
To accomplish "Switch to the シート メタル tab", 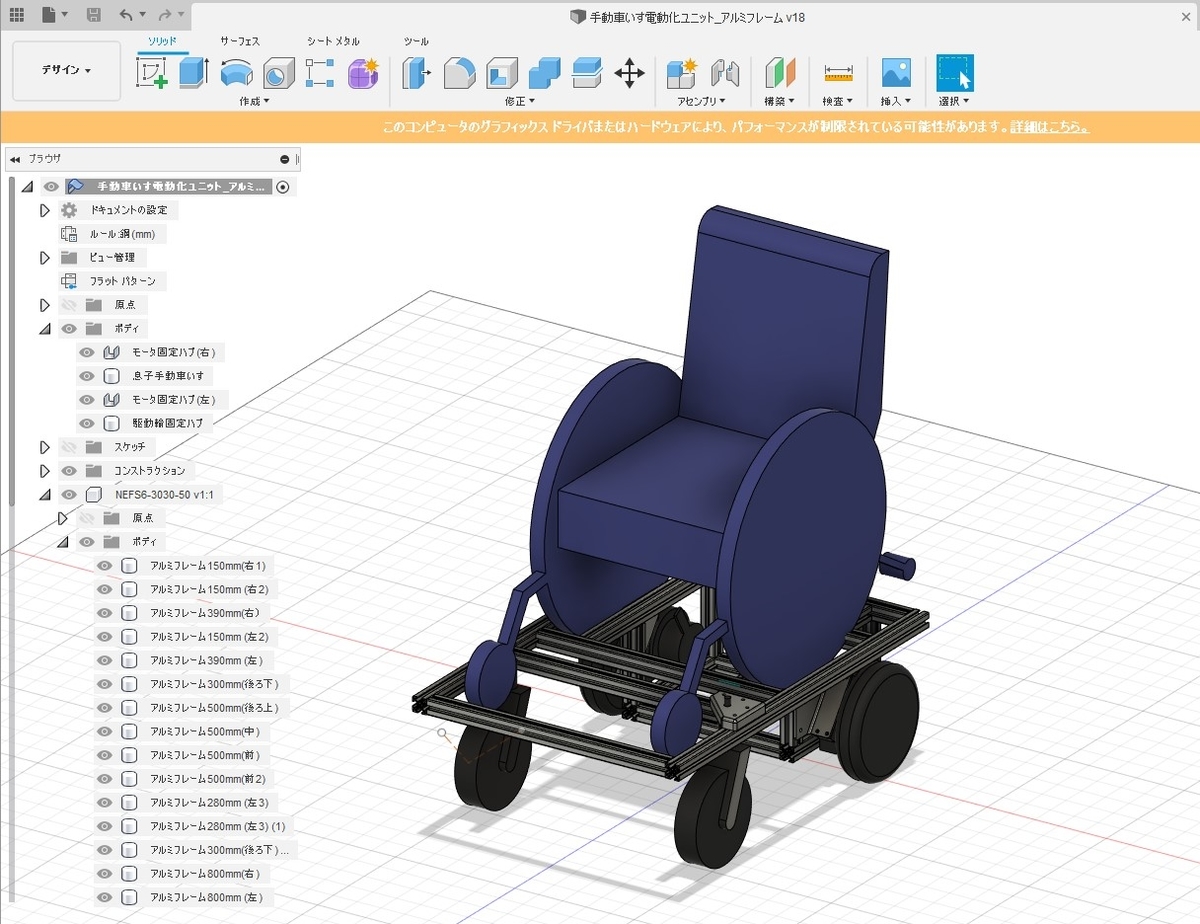I will pos(333,41).
